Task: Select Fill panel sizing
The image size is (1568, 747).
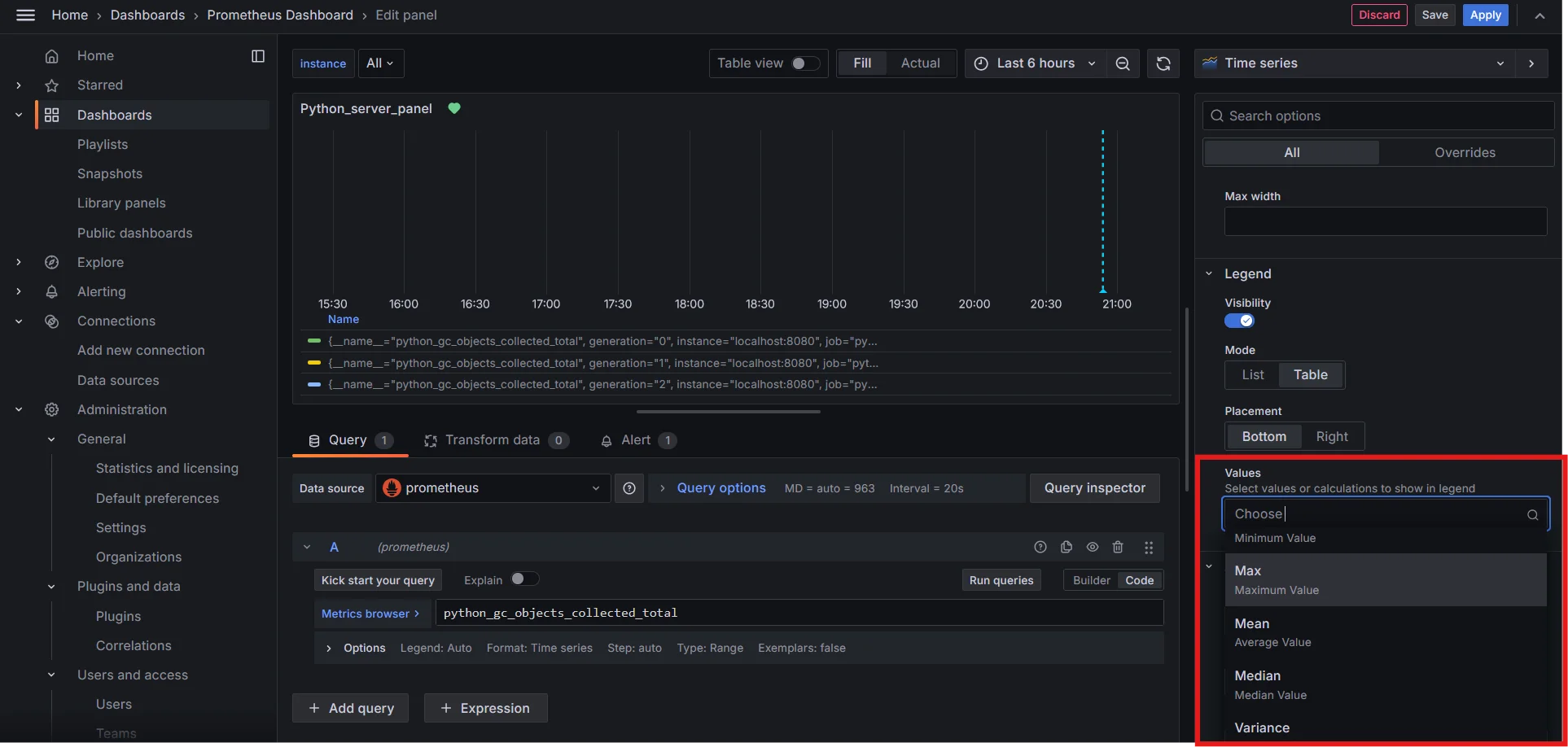Action: point(862,63)
